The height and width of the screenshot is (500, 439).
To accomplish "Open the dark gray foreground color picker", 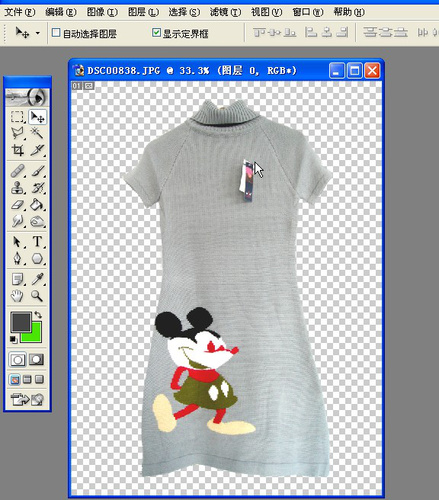I will click(x=21, y=321).
